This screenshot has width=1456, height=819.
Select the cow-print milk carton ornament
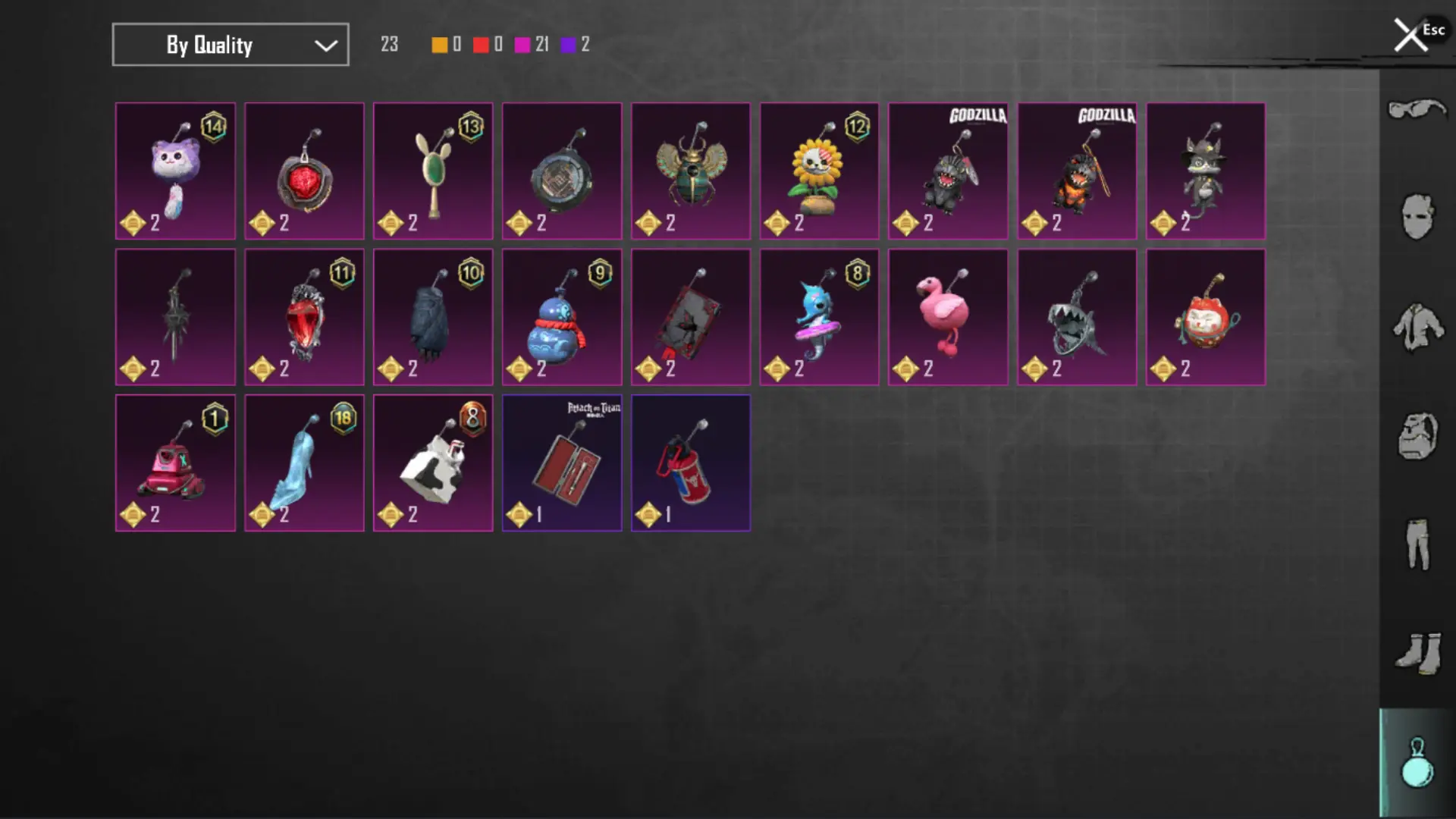(433, 463)
